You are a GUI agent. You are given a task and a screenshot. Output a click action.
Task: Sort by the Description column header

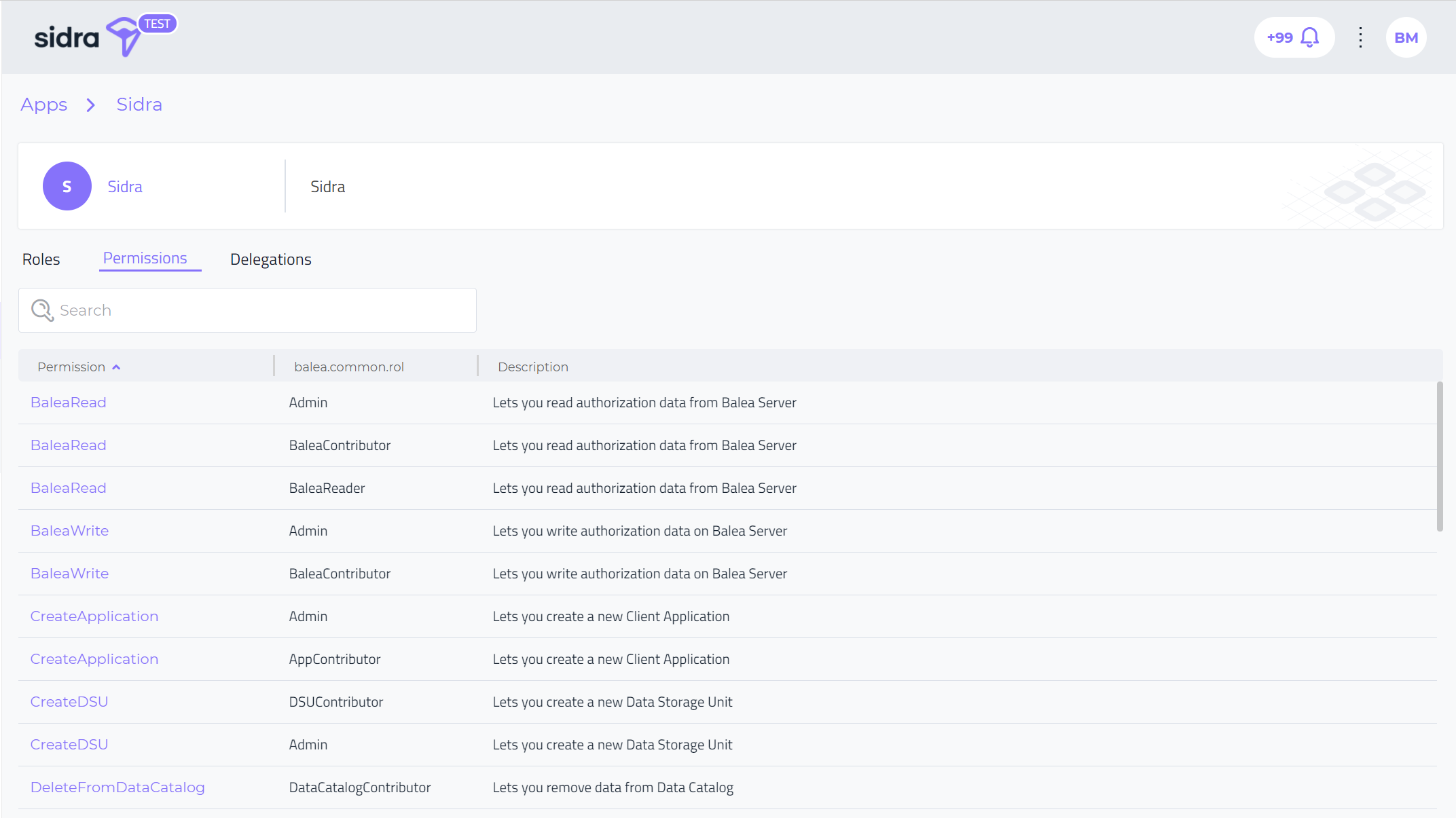click(532, 367)
